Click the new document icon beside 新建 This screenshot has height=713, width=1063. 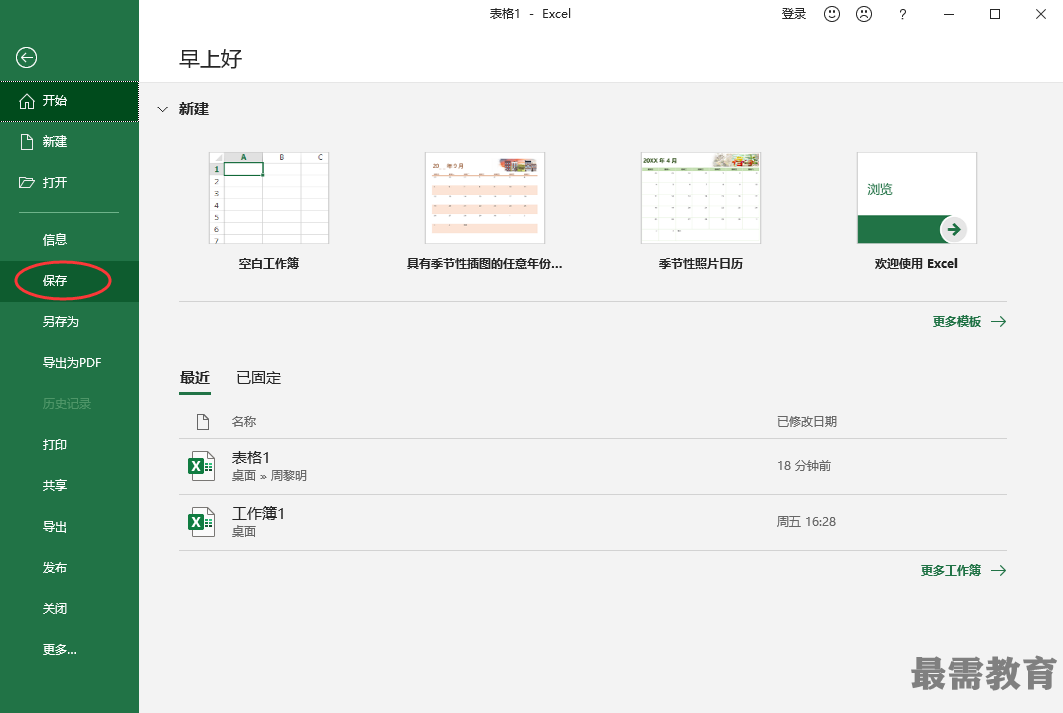pos(26,142)
